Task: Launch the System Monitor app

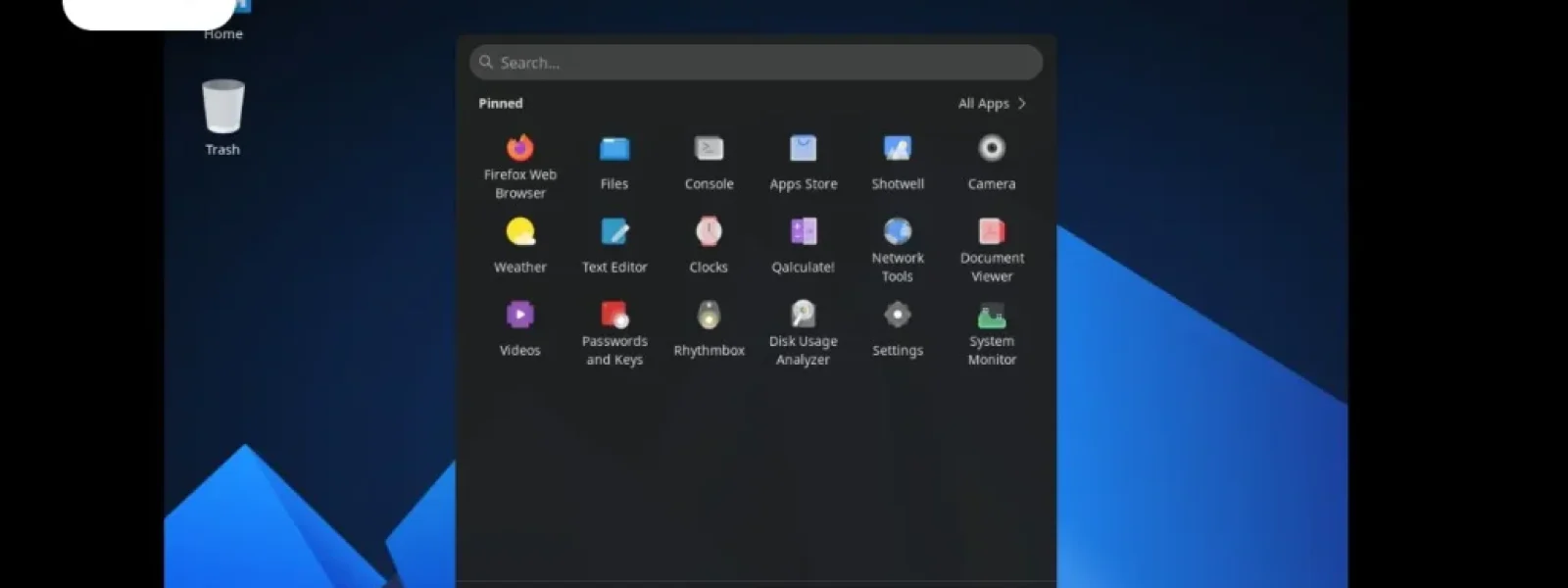Action: coord(992,315)
